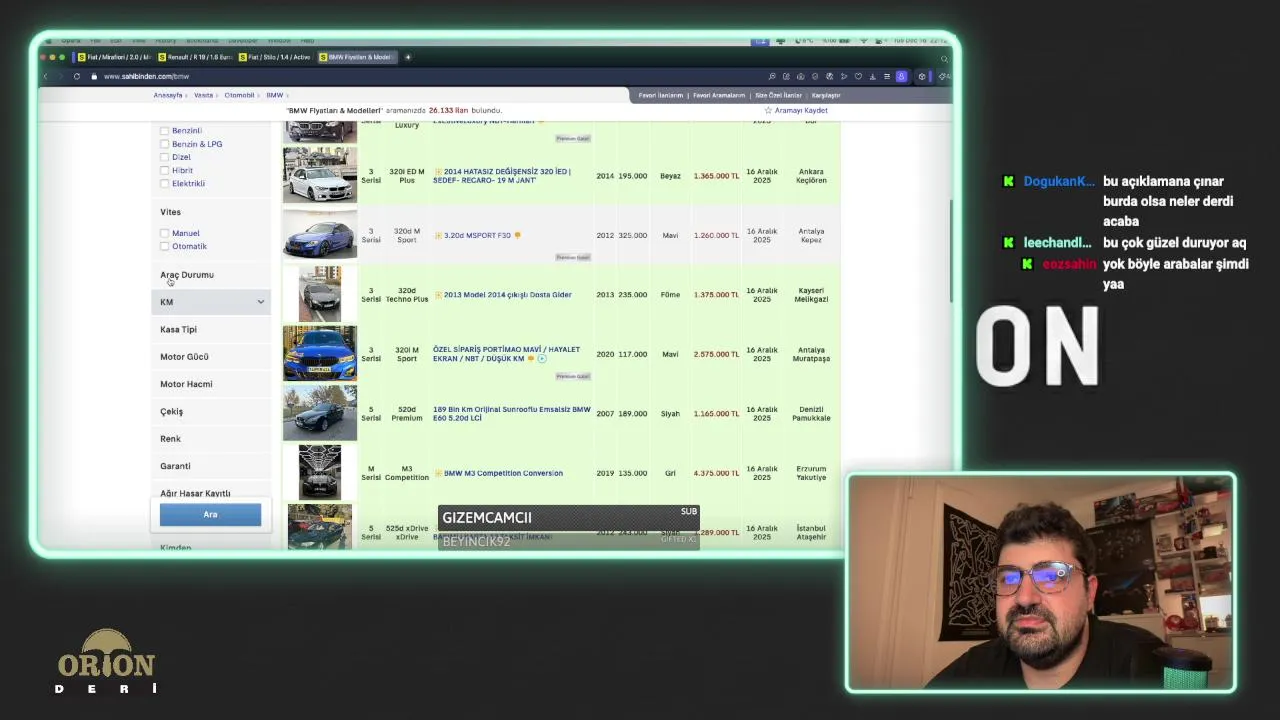Viewport: 1280px width, 720px height.
Task: Open the Bookmarks menu in macOS menu bar
Action: coord(202,41)
